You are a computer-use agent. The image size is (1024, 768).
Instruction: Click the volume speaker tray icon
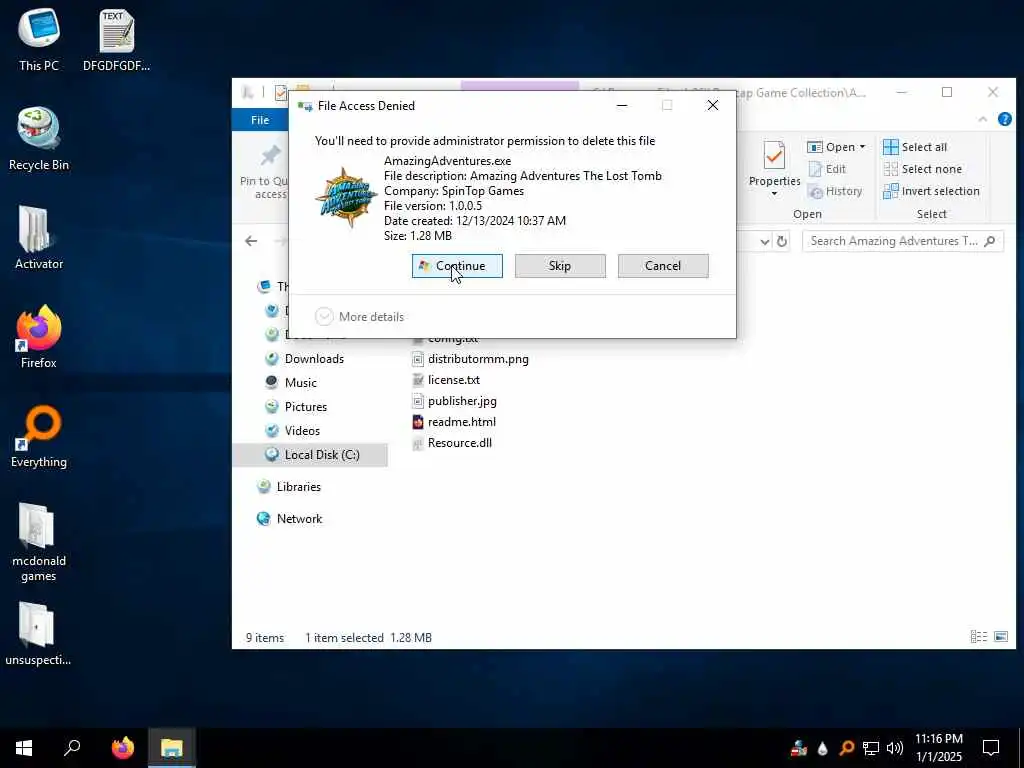tap(895, 748)
